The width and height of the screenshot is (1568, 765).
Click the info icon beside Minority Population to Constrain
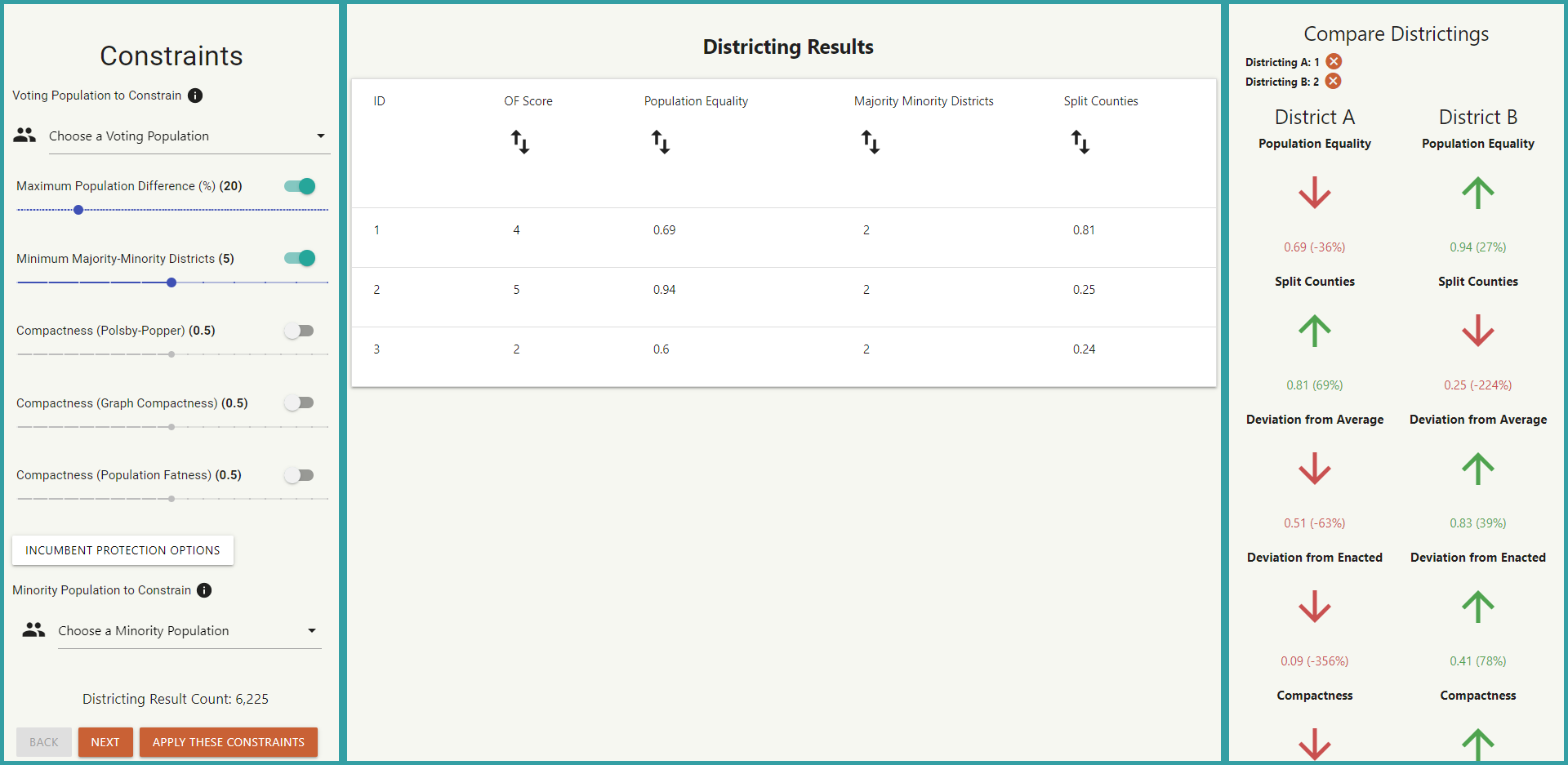pyautogui.click(x=203, y=589)
